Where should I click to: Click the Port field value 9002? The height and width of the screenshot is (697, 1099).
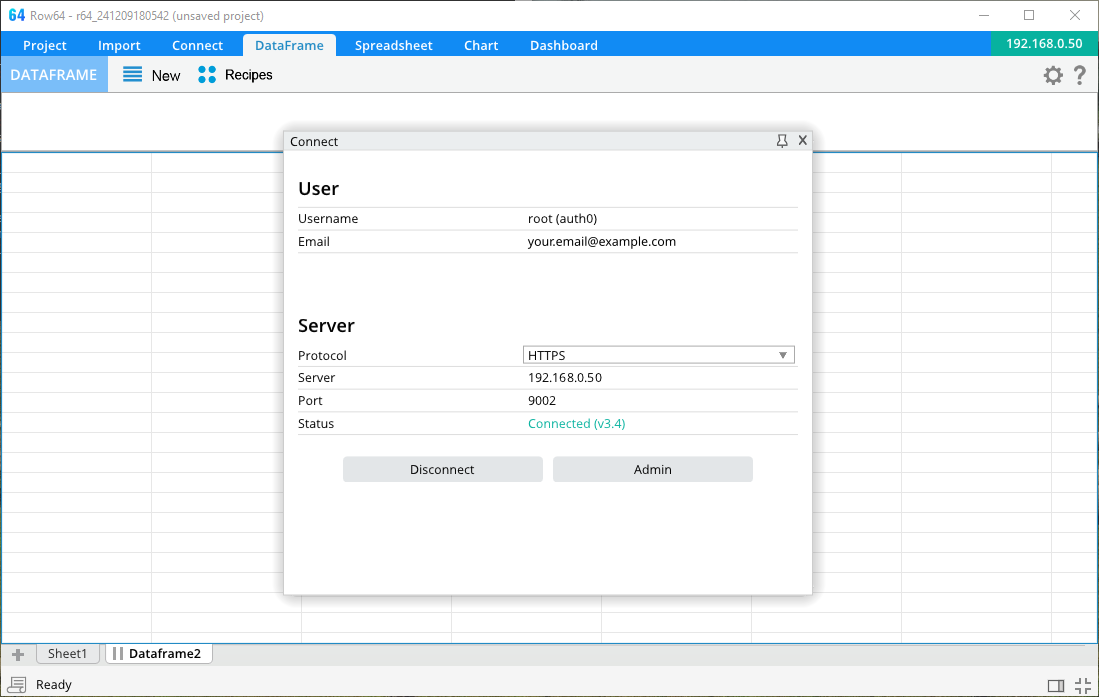[542, 400]
